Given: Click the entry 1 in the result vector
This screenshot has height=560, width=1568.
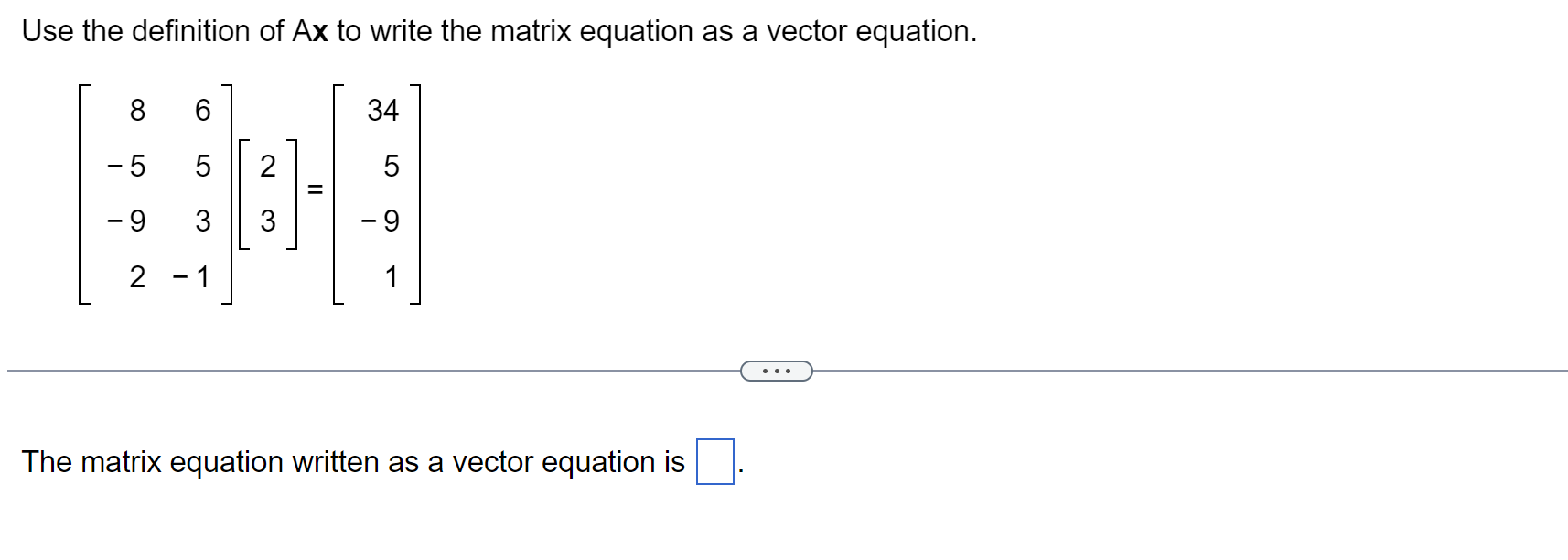Looking at the screenshot, I should tap(390, 275).
